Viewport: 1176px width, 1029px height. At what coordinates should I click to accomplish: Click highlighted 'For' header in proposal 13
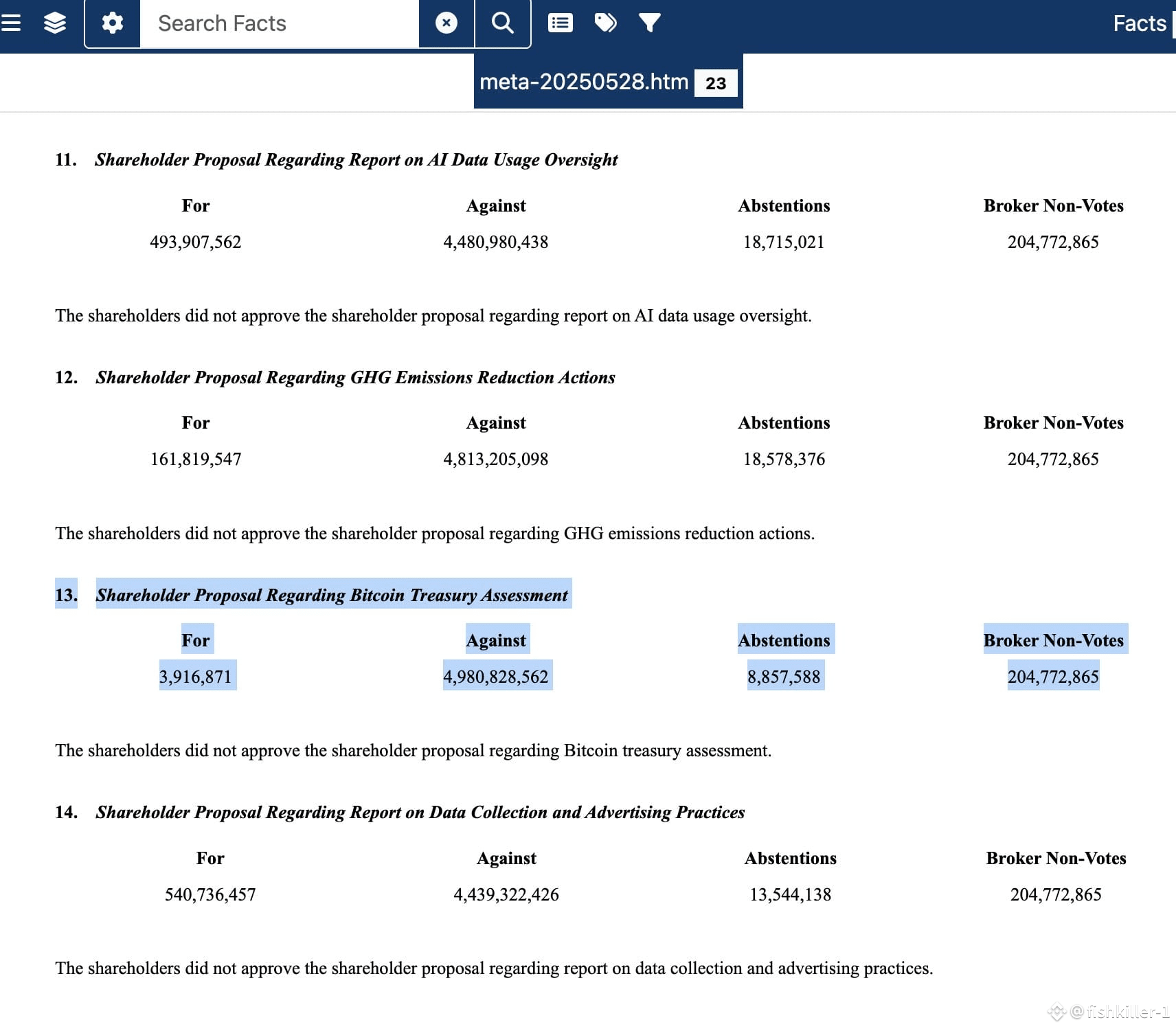tap(196, 640)
